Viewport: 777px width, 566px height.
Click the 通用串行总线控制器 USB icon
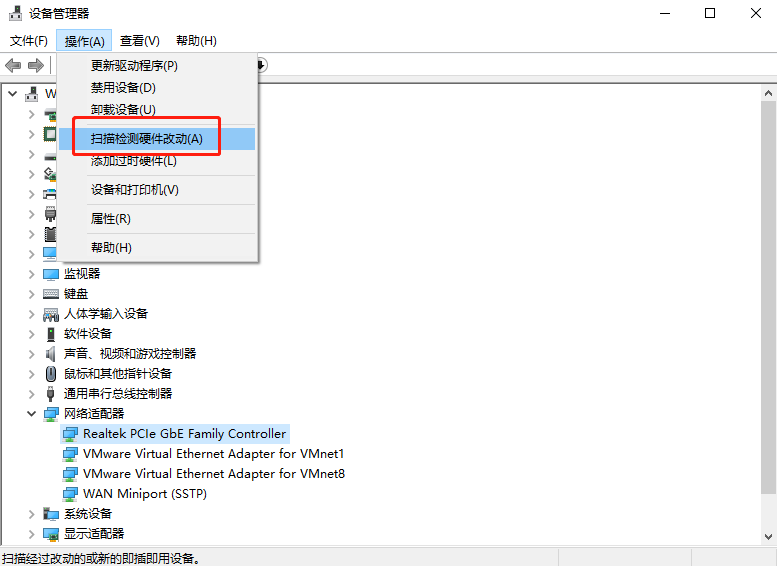(51, 394)
